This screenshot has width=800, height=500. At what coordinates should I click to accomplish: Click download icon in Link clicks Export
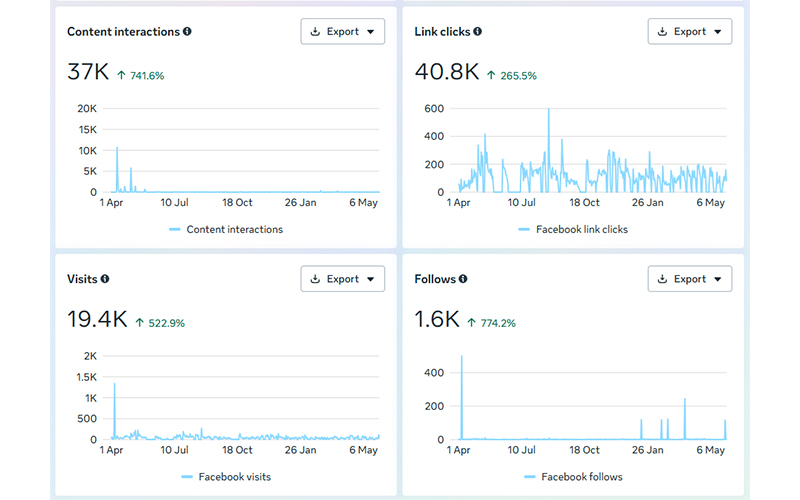(x=662, y=32)
